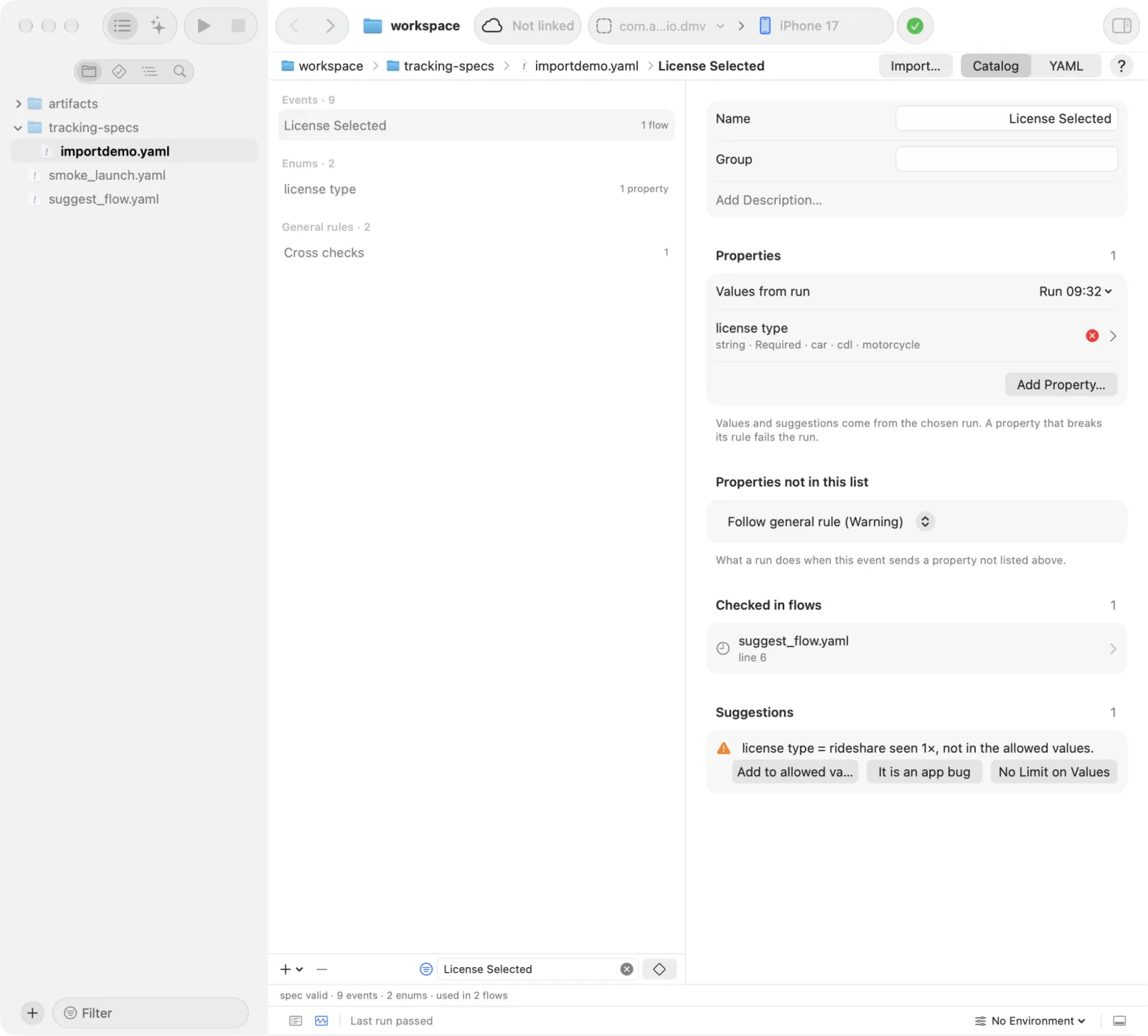Click the list view toolbar icon

pos(123,26)
